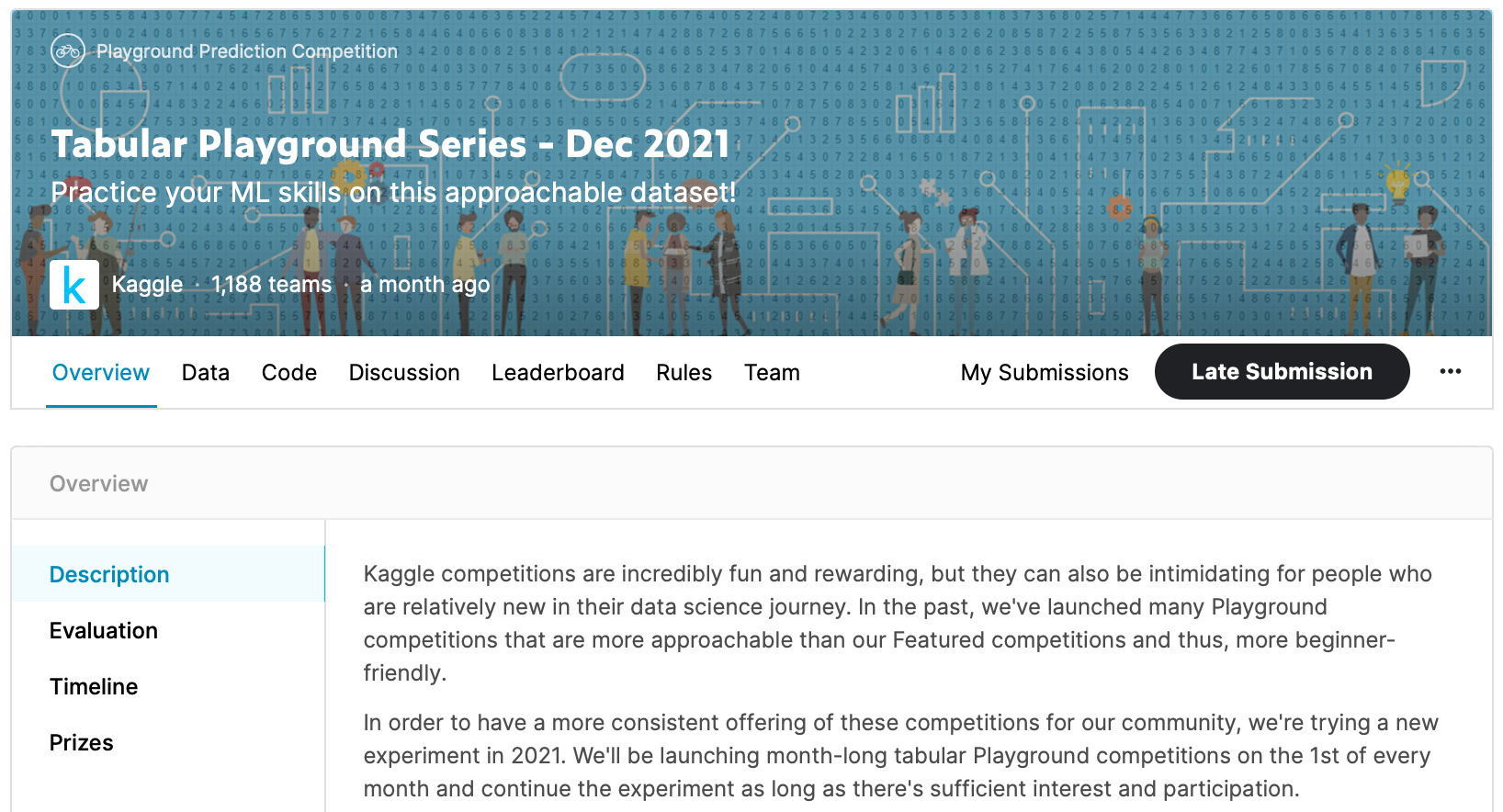Viewport: 1503px width, 812px height.
Task: Stay on the Overview tab
Action: point(100,372)
